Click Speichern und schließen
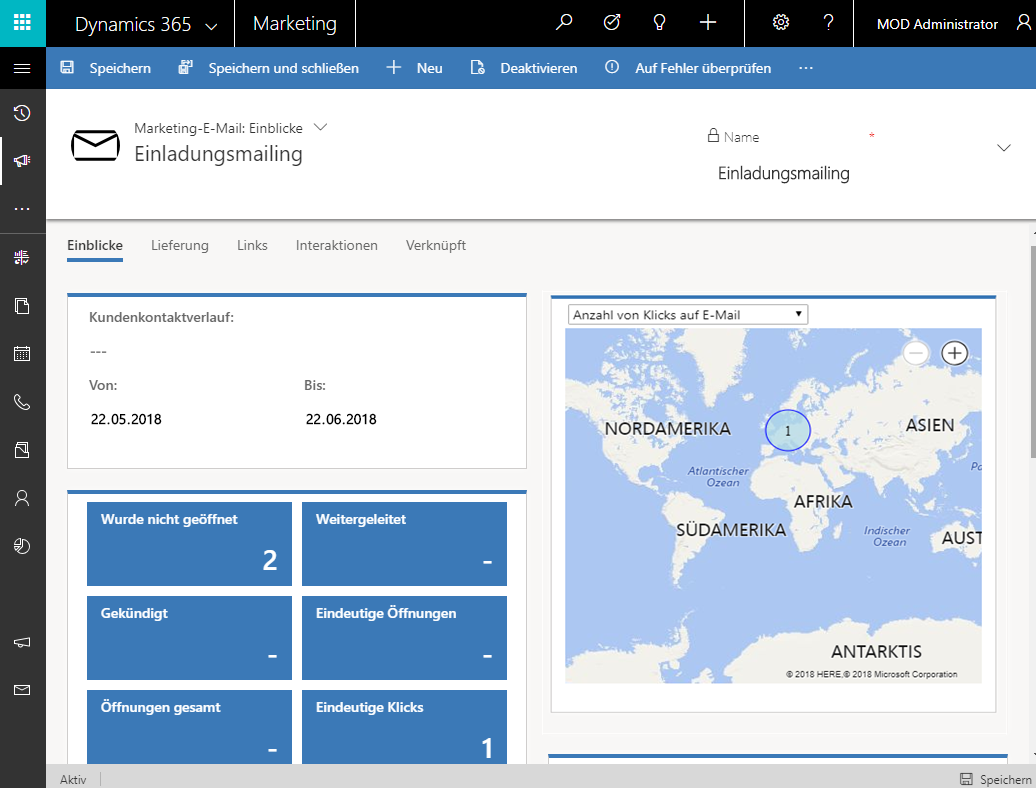The height and width of the screenshot is (788, 1036). click(x=268, y=68)
